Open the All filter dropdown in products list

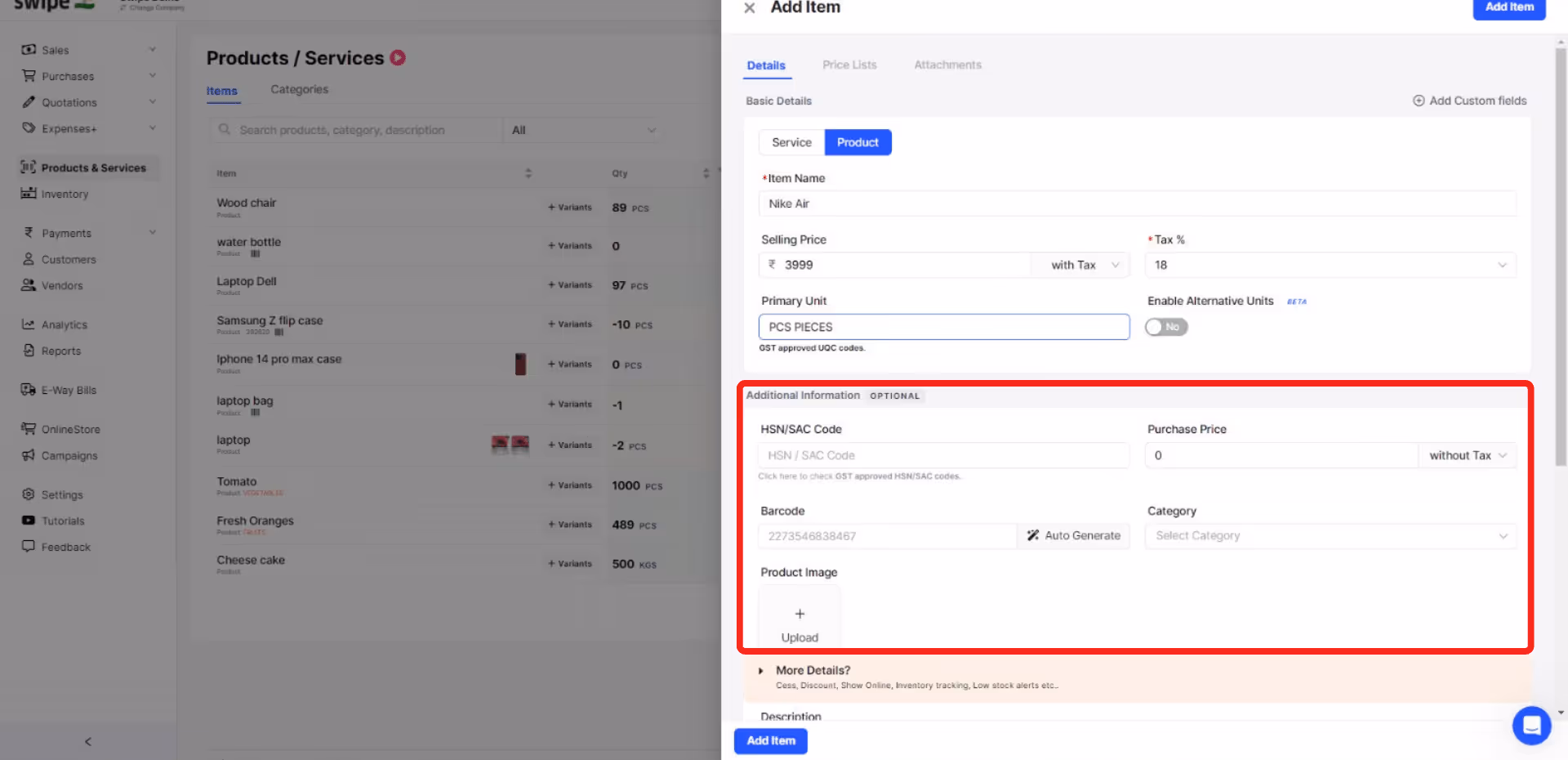583,130
